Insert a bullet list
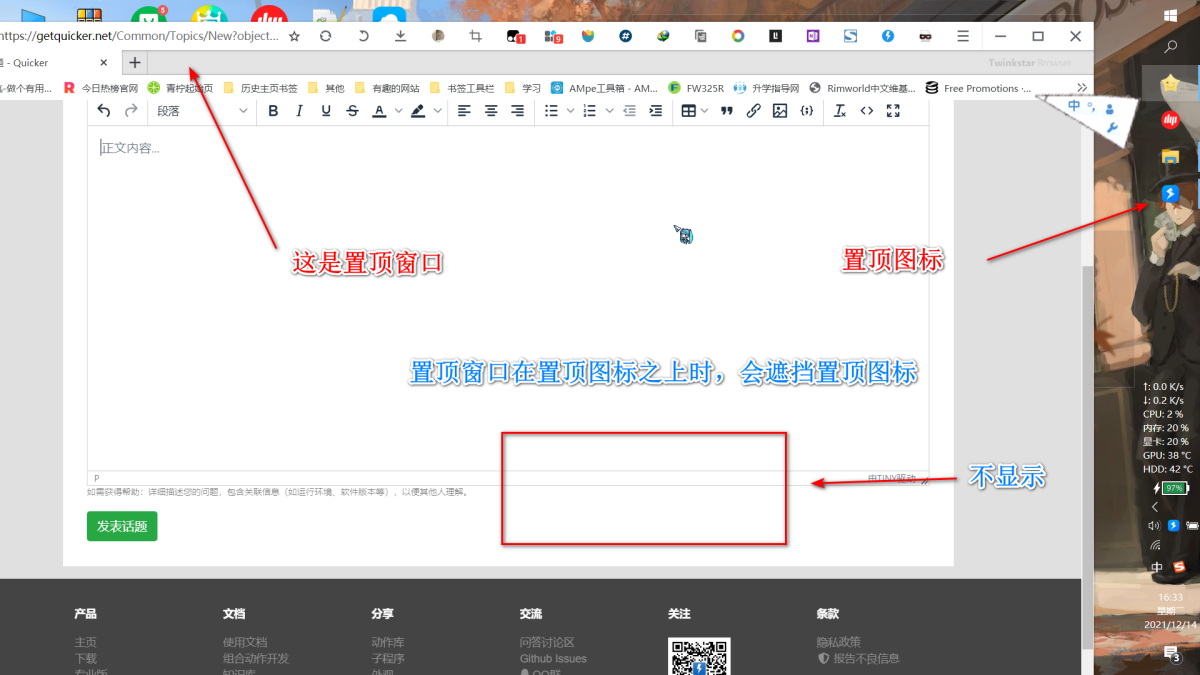Viewport: 1200px width, 675px height. point(551,111)
